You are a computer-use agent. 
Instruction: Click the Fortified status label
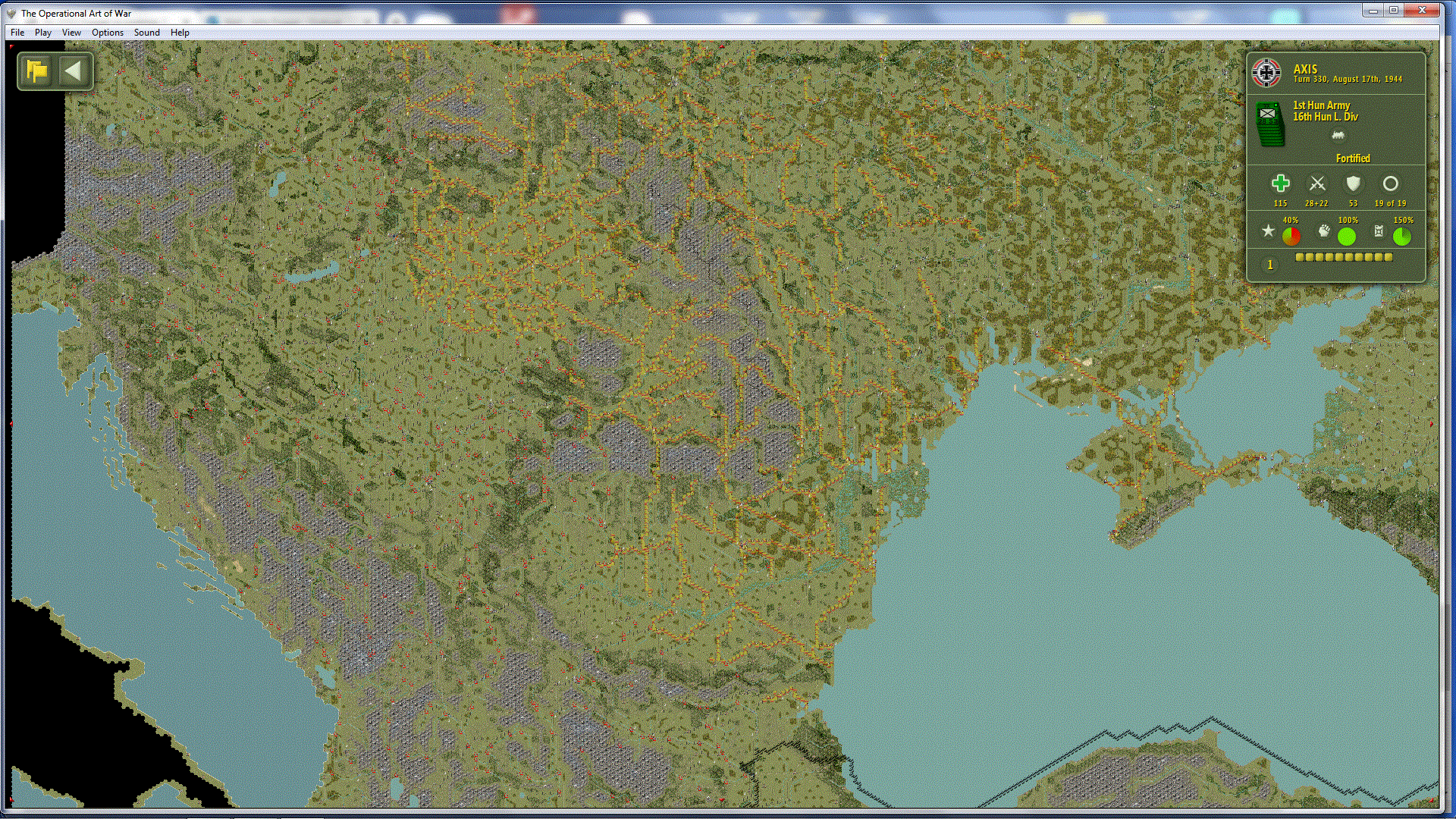1352,158
